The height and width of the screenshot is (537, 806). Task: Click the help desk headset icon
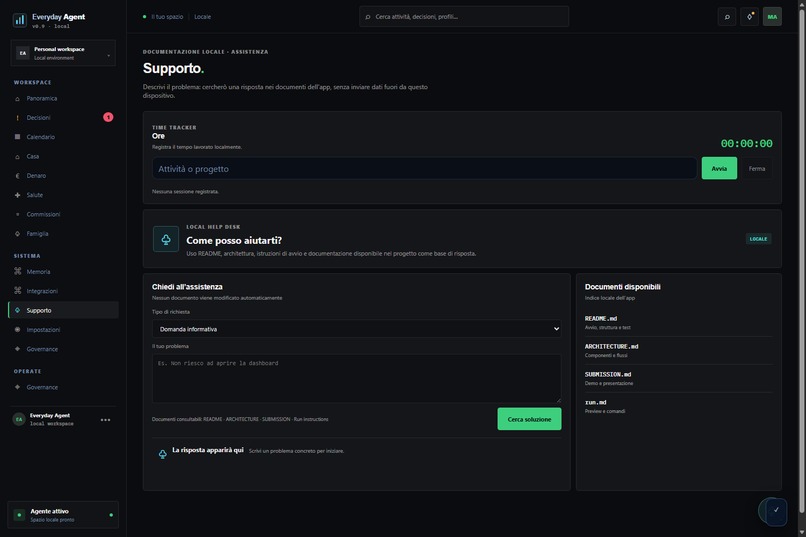166,239
